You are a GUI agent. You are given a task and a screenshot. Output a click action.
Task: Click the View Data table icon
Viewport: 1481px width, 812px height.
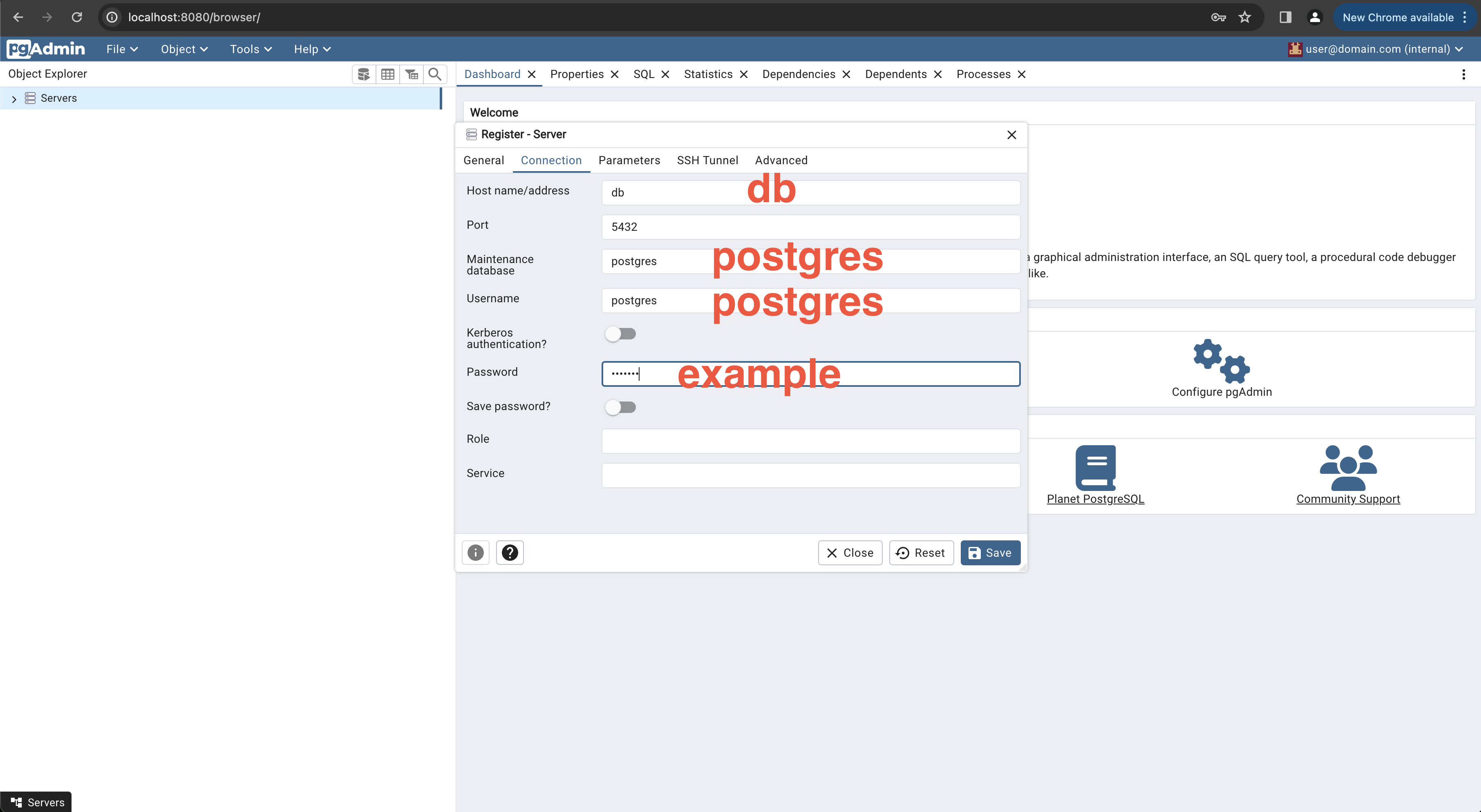coord(387,74)
